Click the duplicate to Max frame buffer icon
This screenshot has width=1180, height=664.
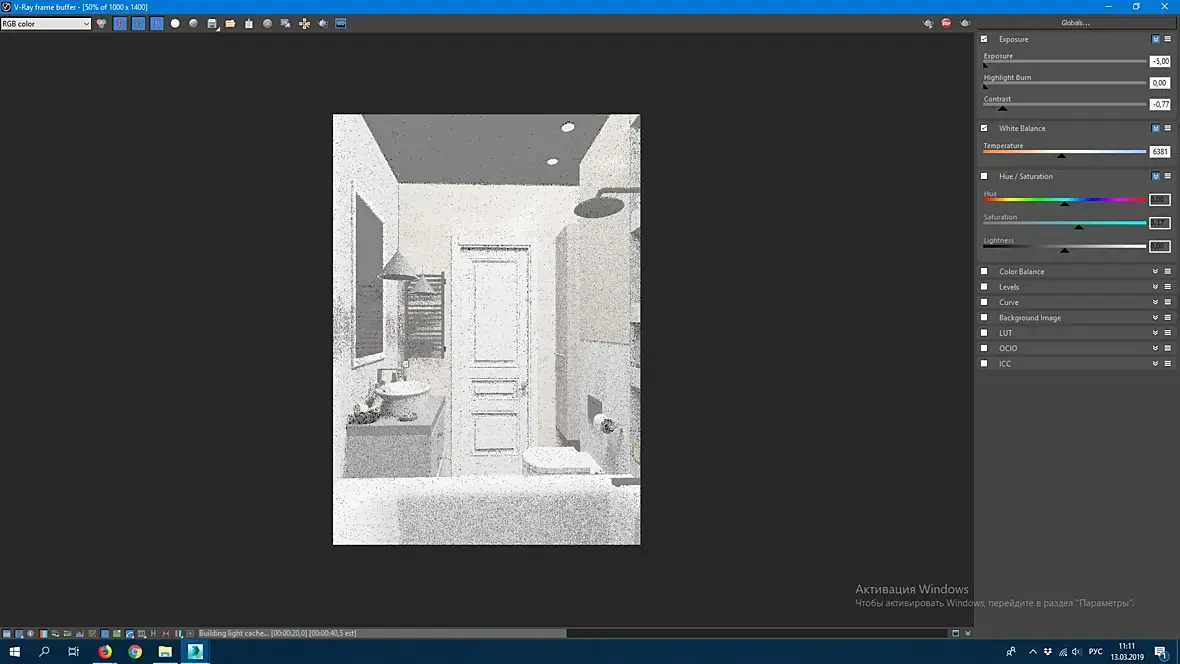tap(267, 23)
